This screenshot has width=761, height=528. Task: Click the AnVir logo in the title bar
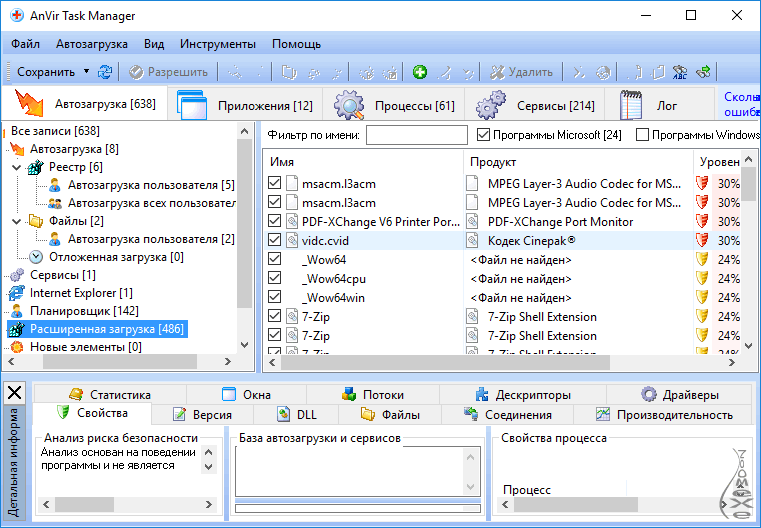point(17,16)
